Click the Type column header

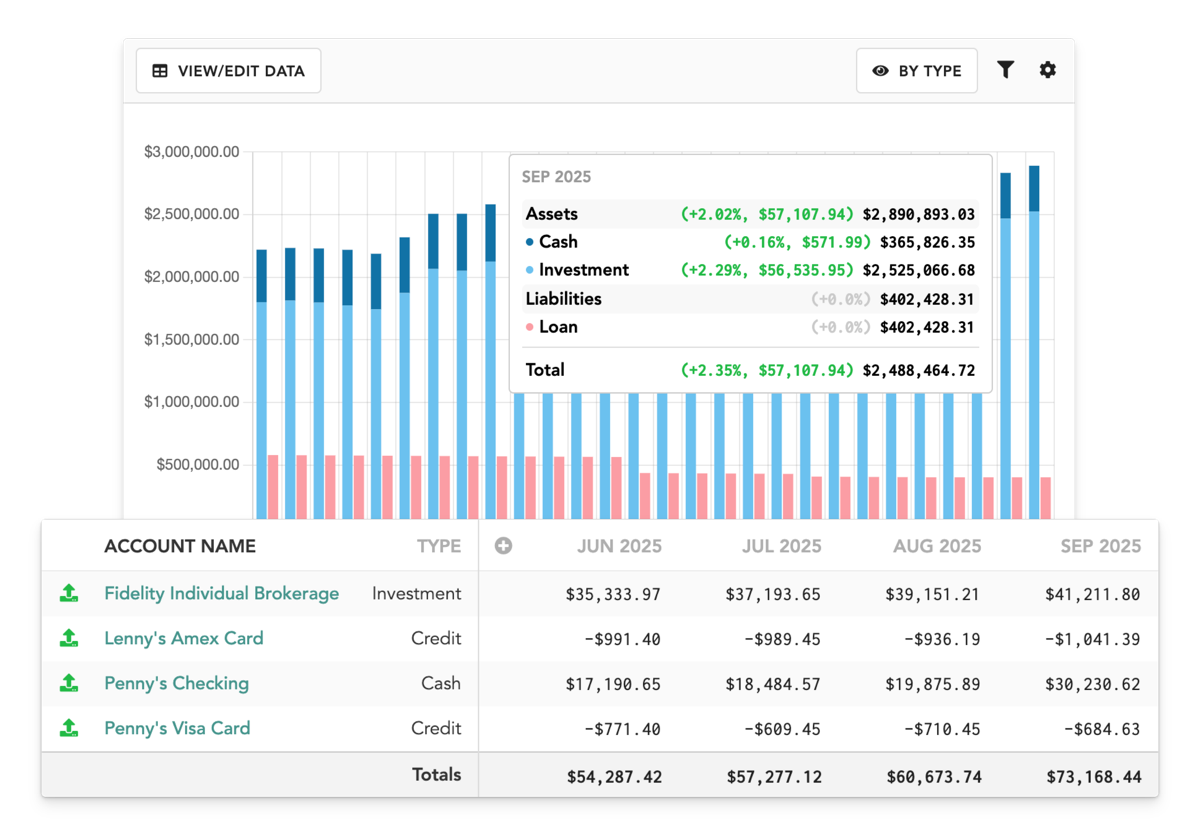[x=439, y=546]
